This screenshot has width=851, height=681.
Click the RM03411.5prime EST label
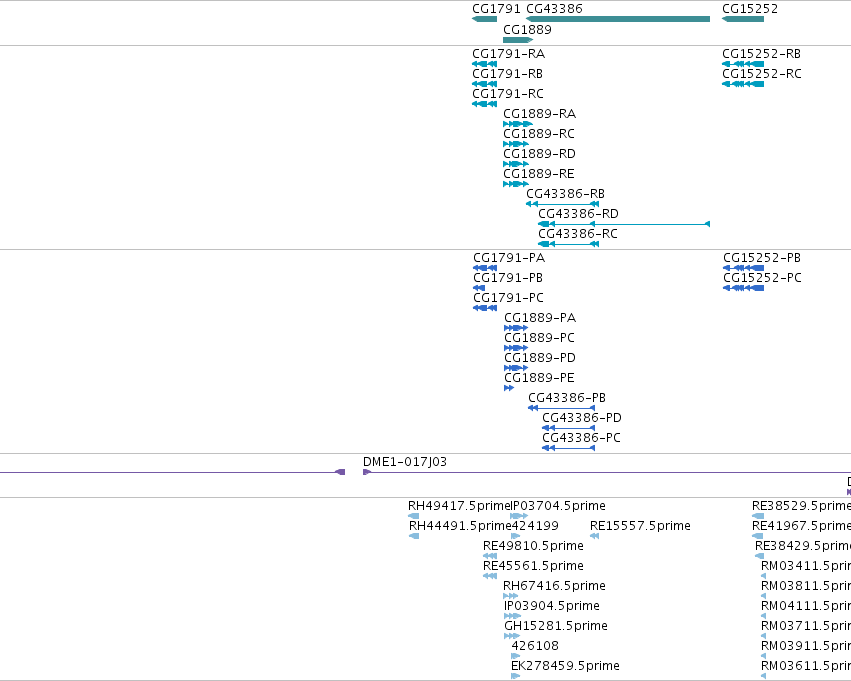click(x=806, y=566)
